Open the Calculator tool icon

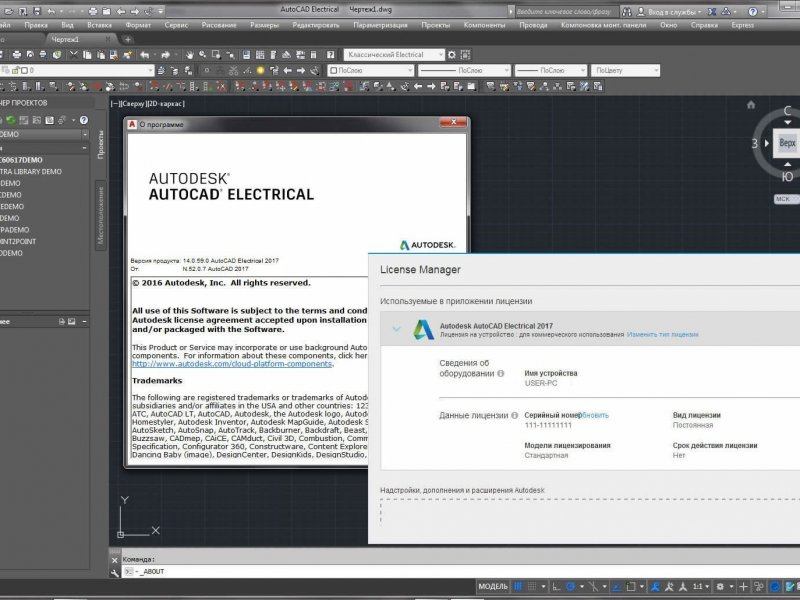click(314, 55)
